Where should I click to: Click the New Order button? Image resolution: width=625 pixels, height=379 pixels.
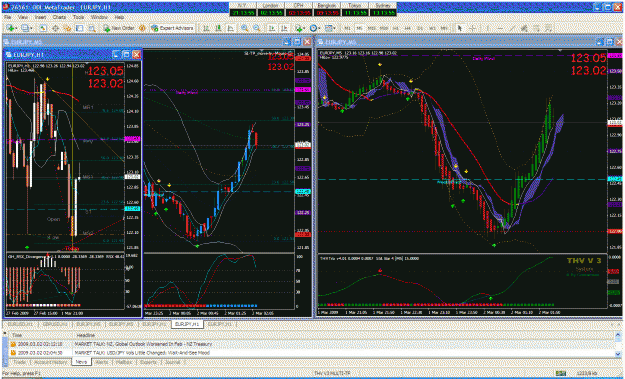pos(119,28)
